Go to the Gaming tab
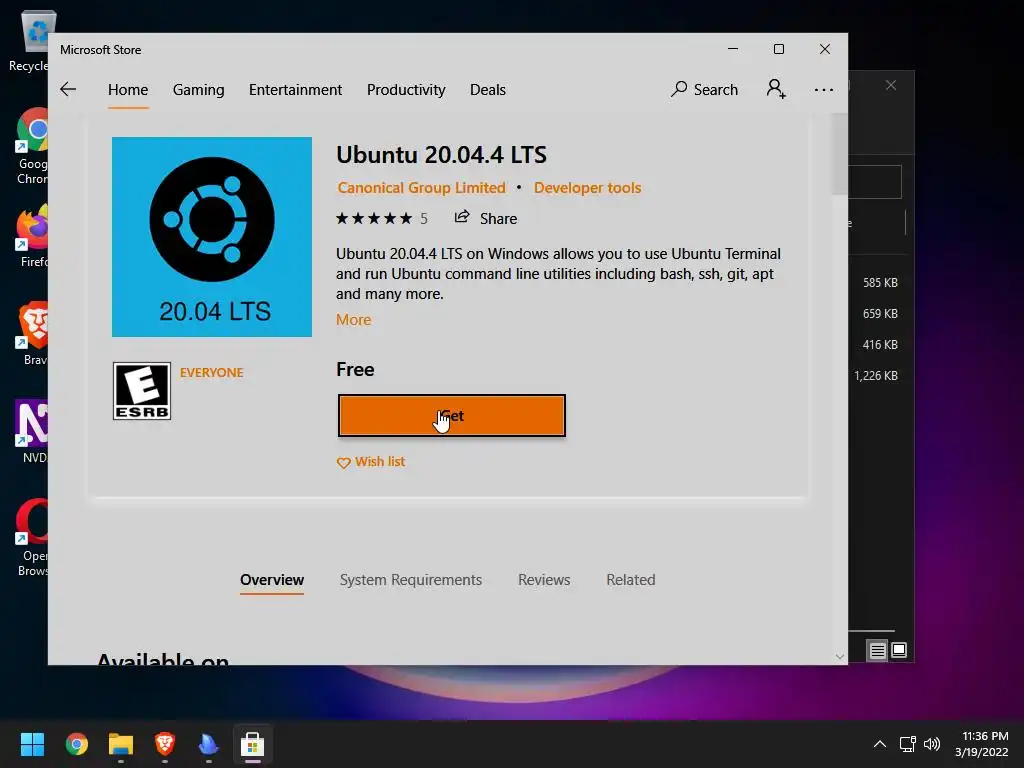The image size is (1024, 768). tap(199, 89)
